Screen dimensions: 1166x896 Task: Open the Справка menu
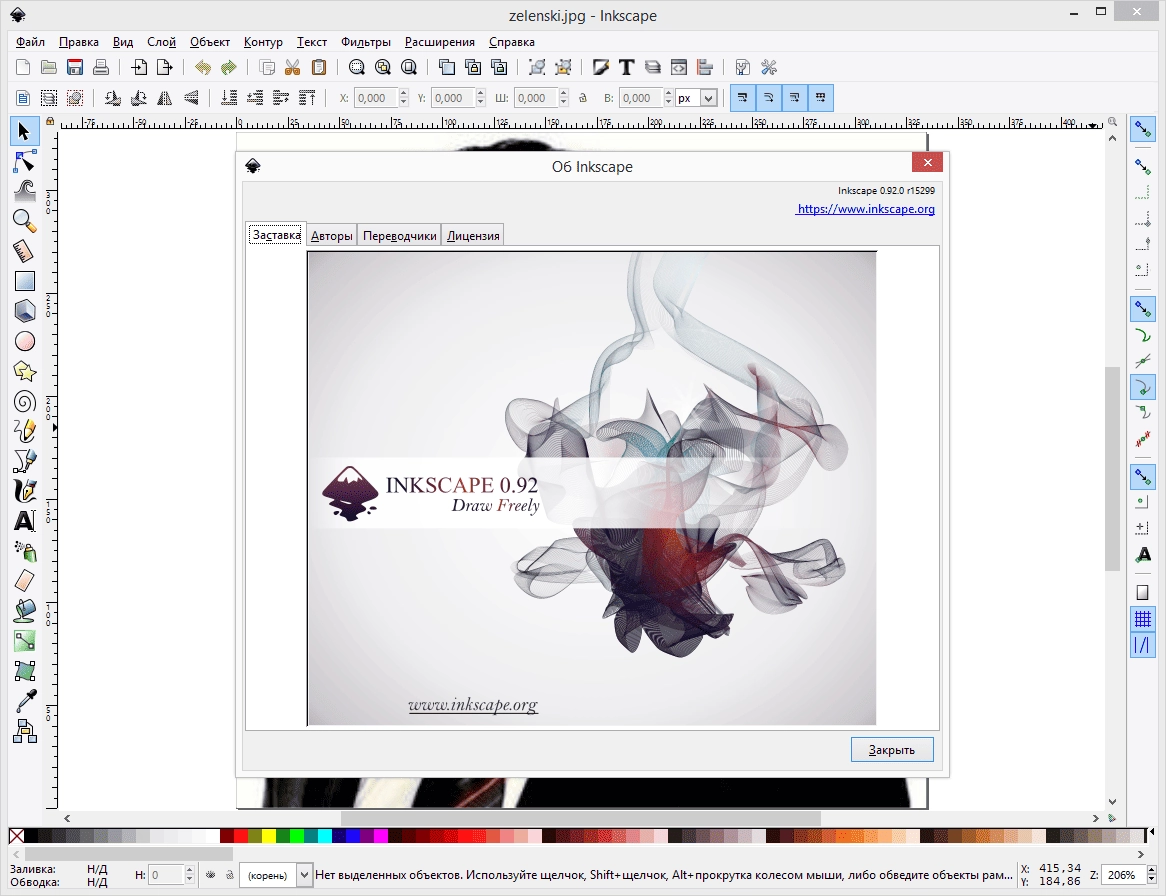click(x=512, y=42)
